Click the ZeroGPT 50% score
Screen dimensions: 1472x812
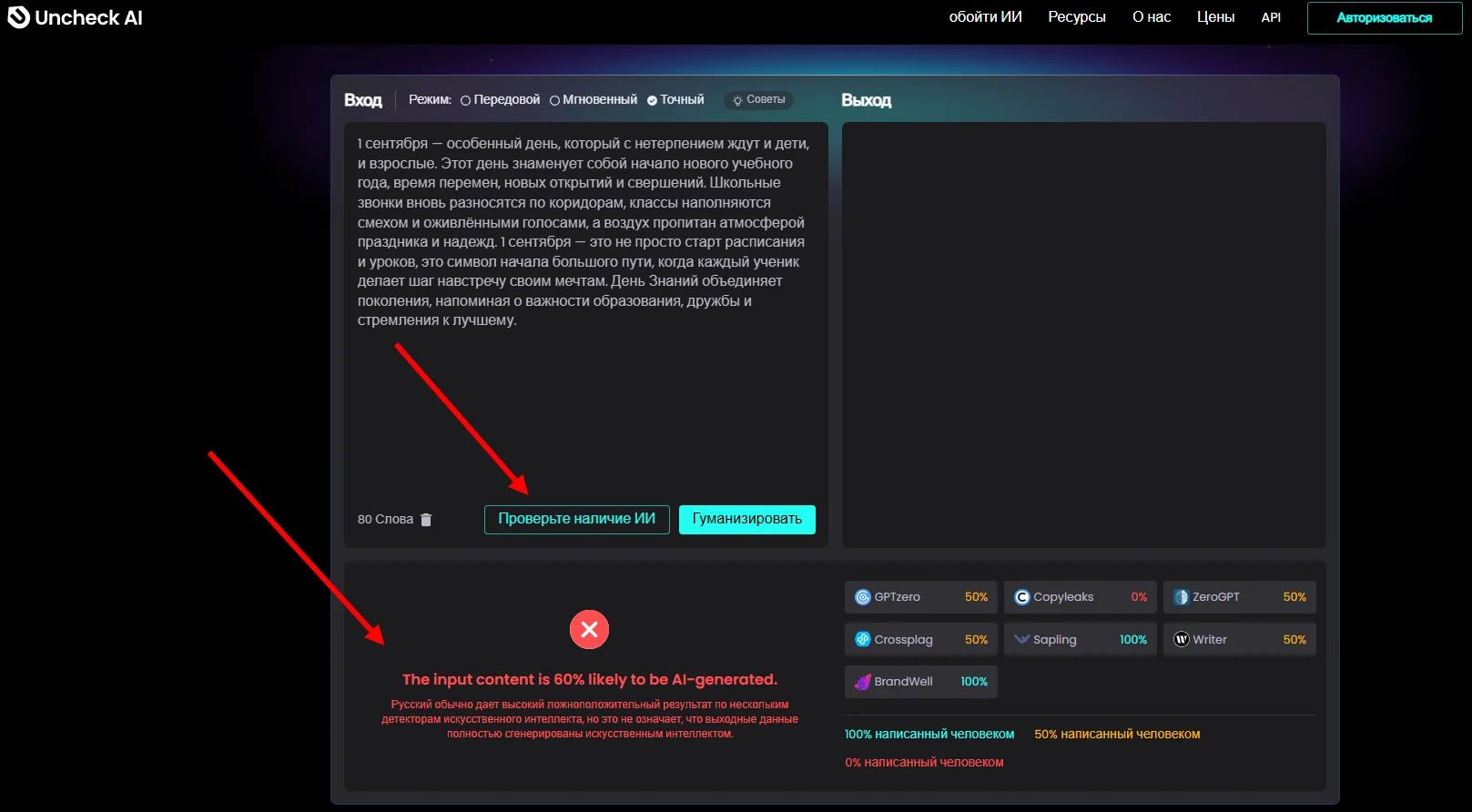[1294, 597]
